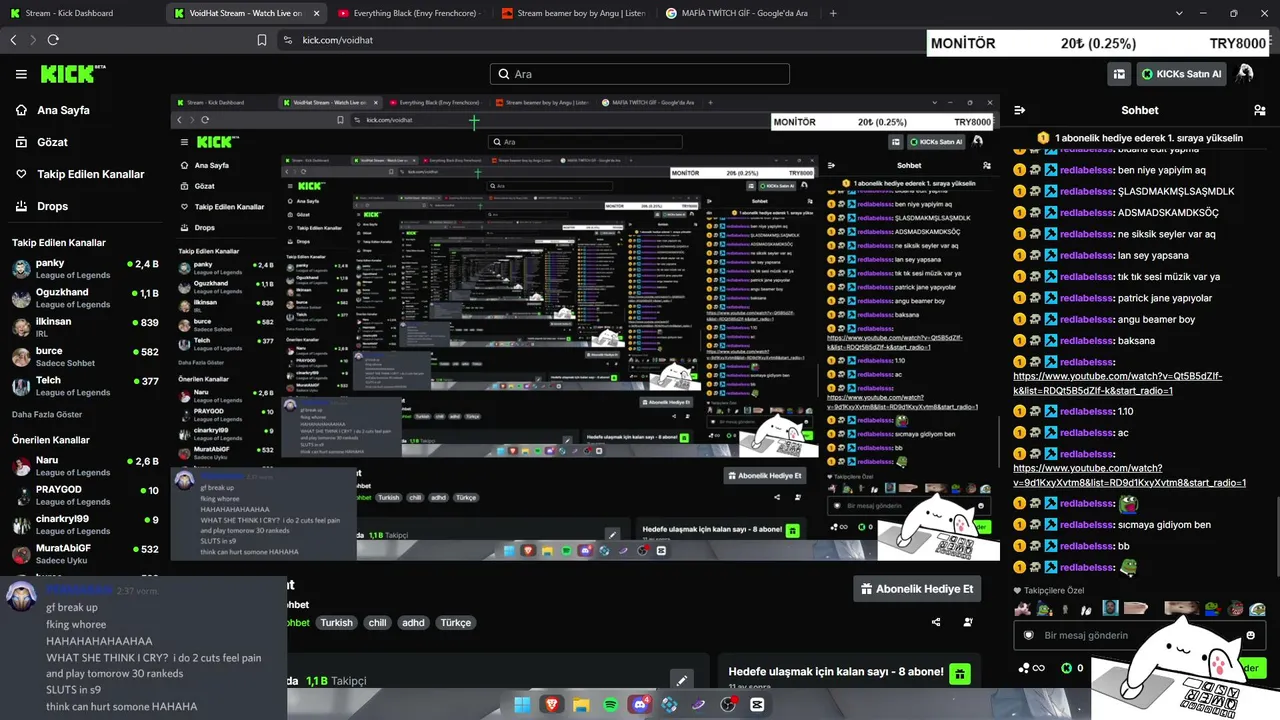Open the browser tab search chevron

pos(1179,13)
